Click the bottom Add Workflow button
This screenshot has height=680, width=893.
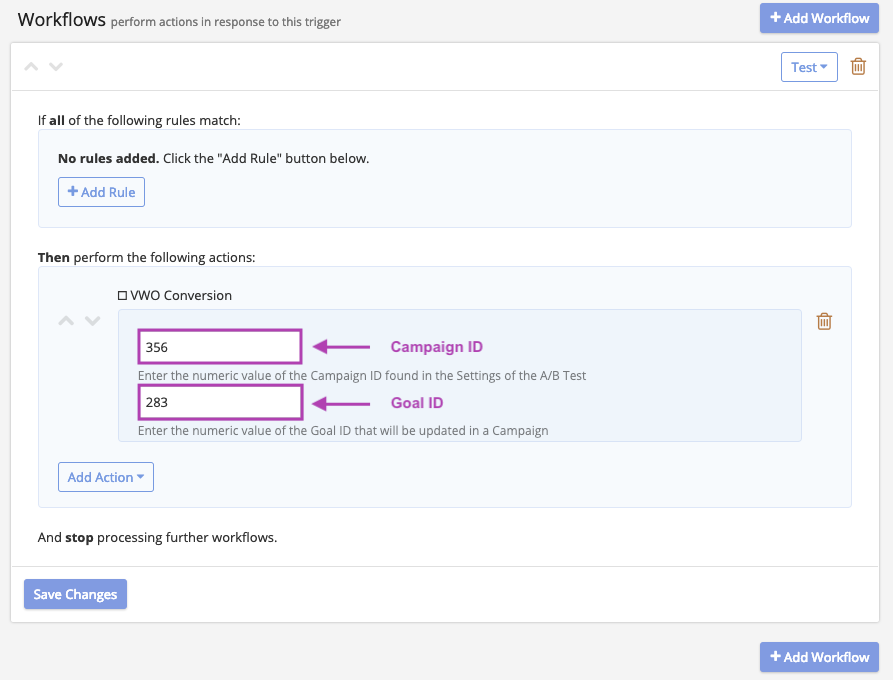pyautogui.click(x=819, y=657)
